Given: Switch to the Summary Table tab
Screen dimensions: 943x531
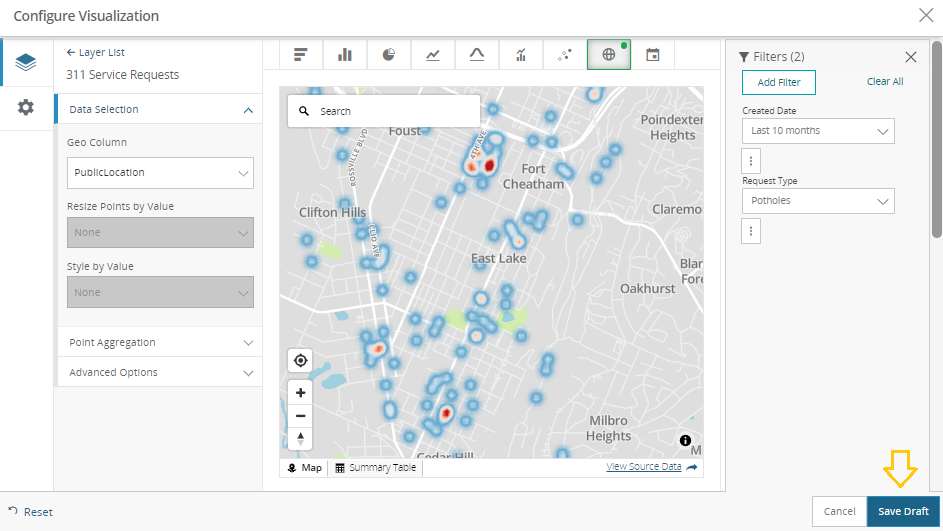Looking at the screenshot, I should pos(376,468).
